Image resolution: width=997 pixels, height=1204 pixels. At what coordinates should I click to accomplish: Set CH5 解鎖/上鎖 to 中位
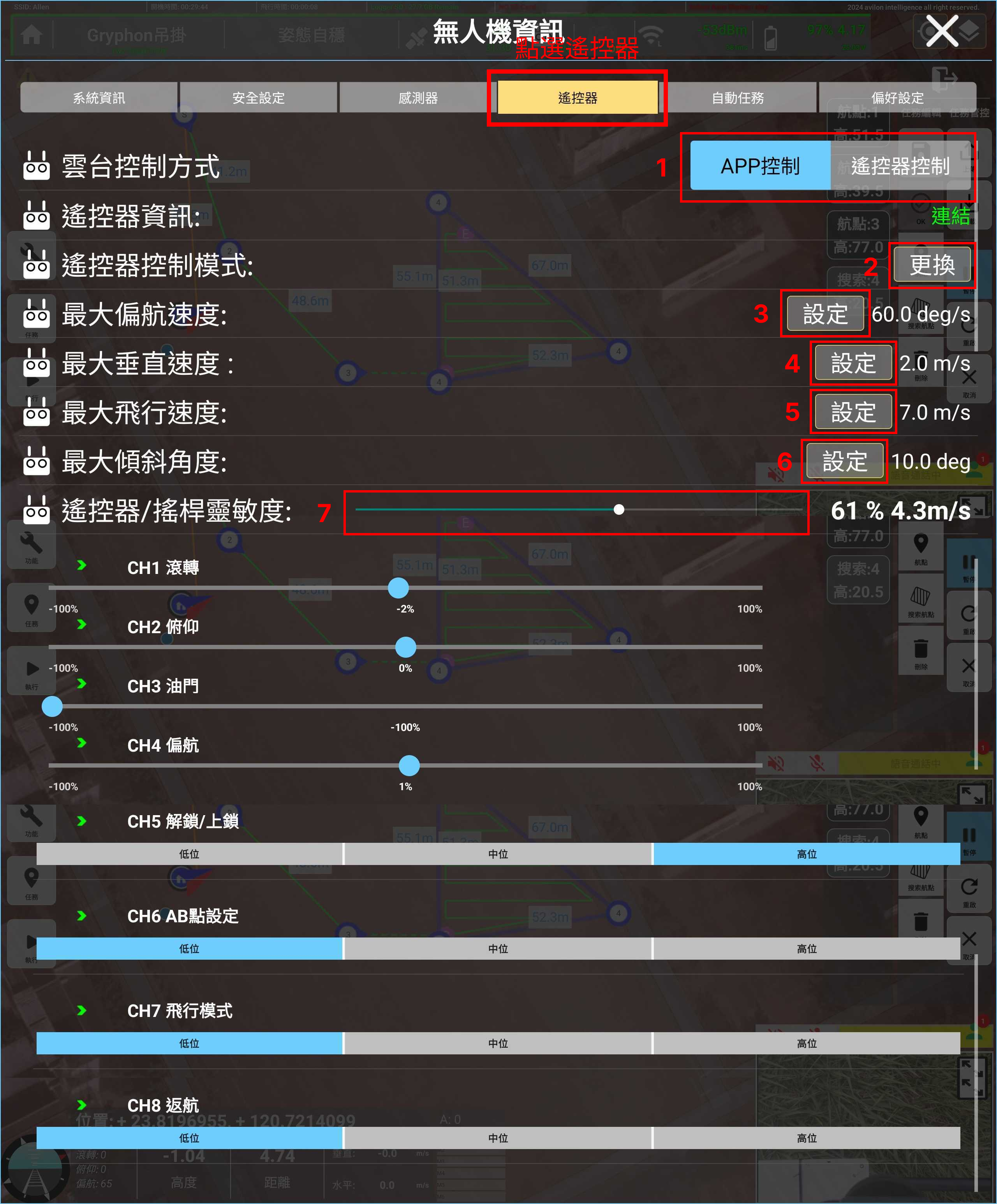498,854
